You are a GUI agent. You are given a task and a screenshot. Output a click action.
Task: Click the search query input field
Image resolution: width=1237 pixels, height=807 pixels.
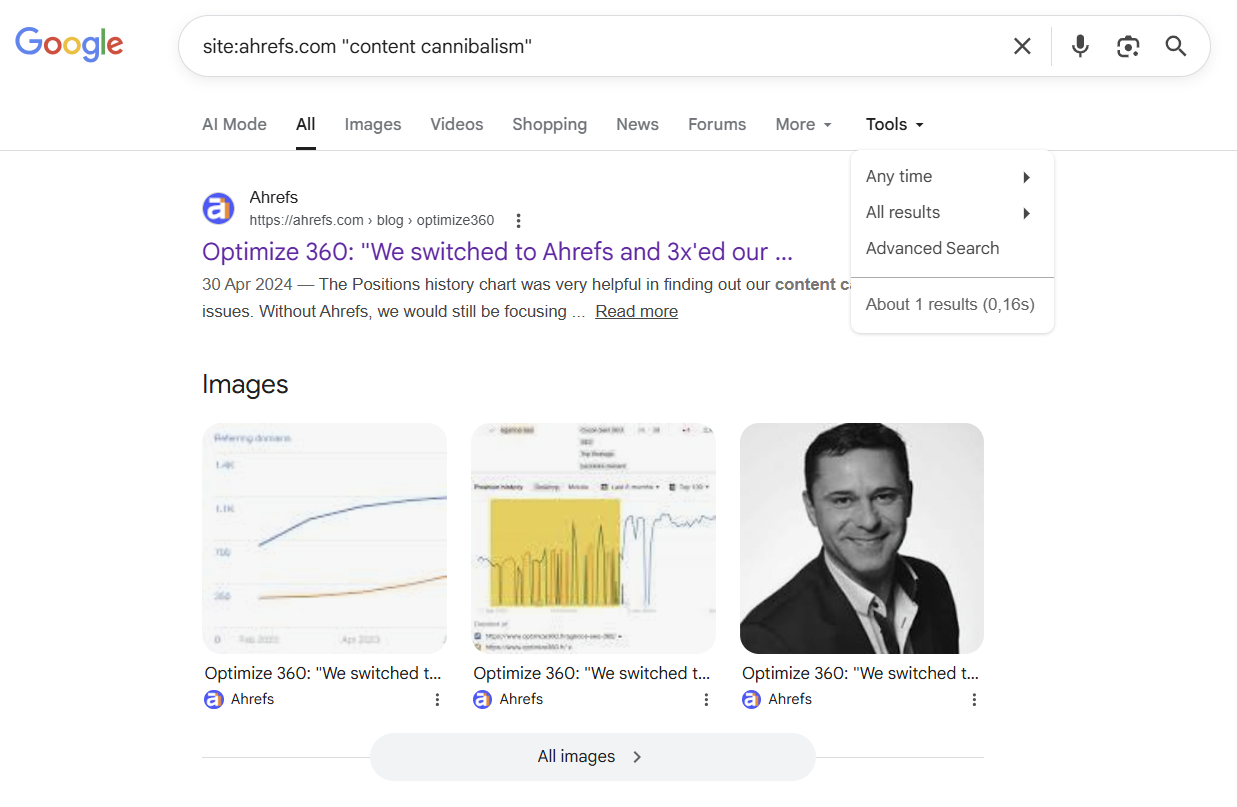[x=595, y=46]
